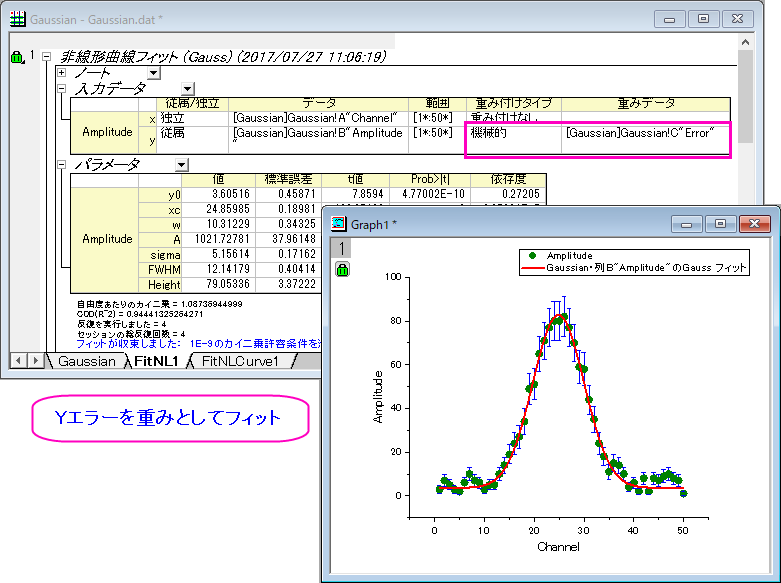Click the sigma value 5.15614 cell
781x583 pixels.
click(x=219, y=254)
